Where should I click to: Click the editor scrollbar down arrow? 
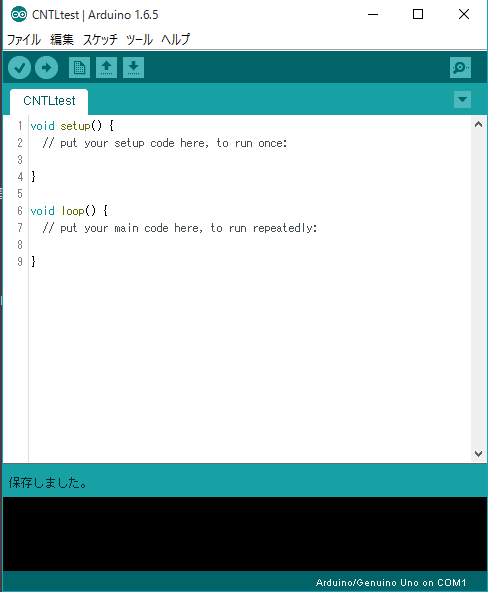coord(478,453)
